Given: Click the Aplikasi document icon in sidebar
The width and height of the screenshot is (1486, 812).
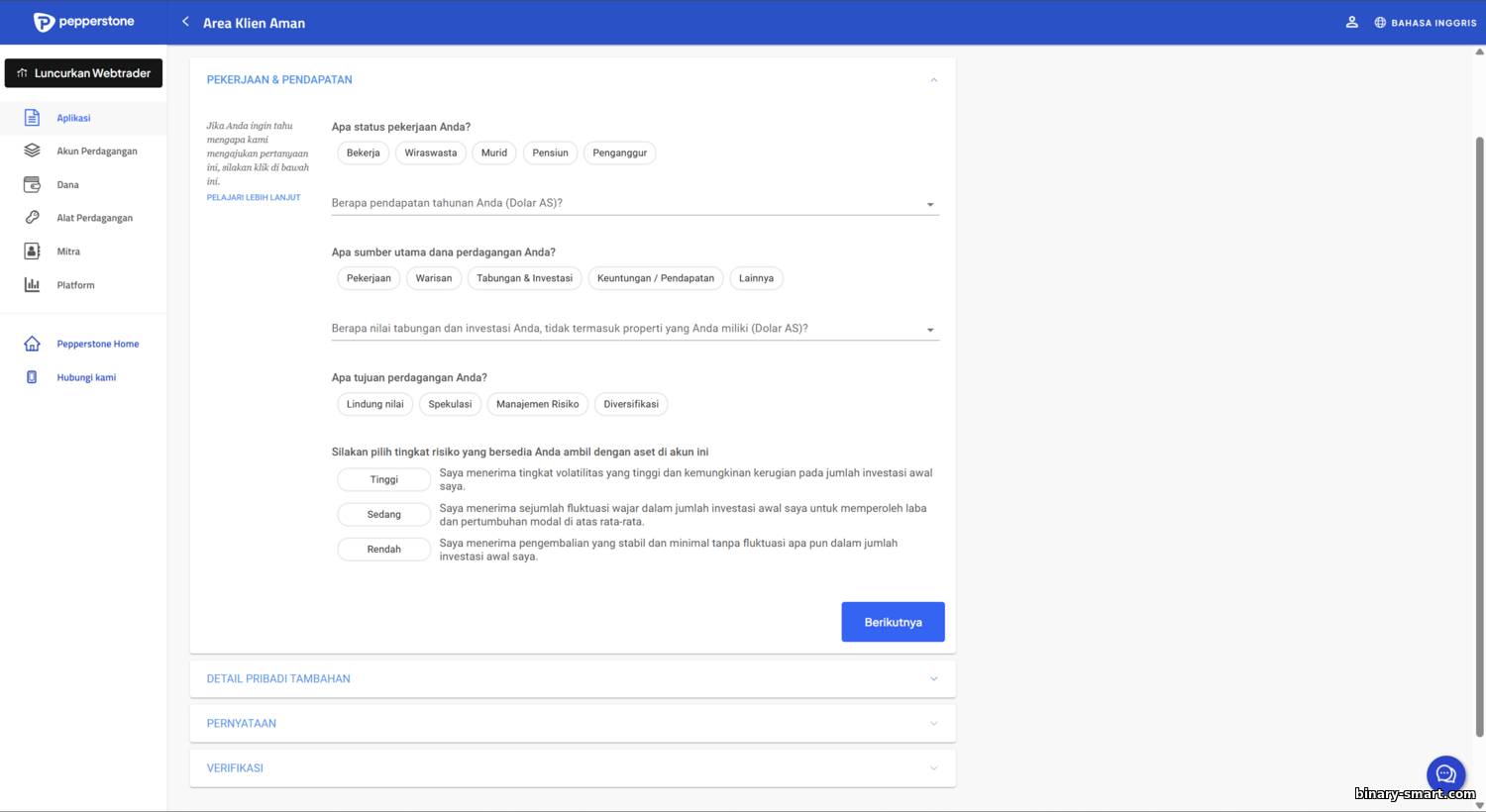Looking at the screenshot, I should click(32, 118).
